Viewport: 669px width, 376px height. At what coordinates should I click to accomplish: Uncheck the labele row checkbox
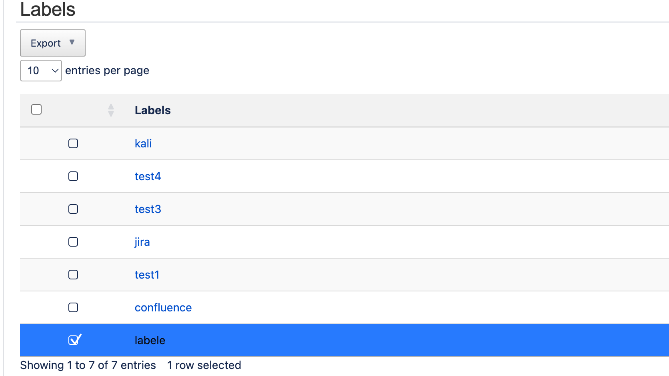pyautogui.click(x=74, y=340)
